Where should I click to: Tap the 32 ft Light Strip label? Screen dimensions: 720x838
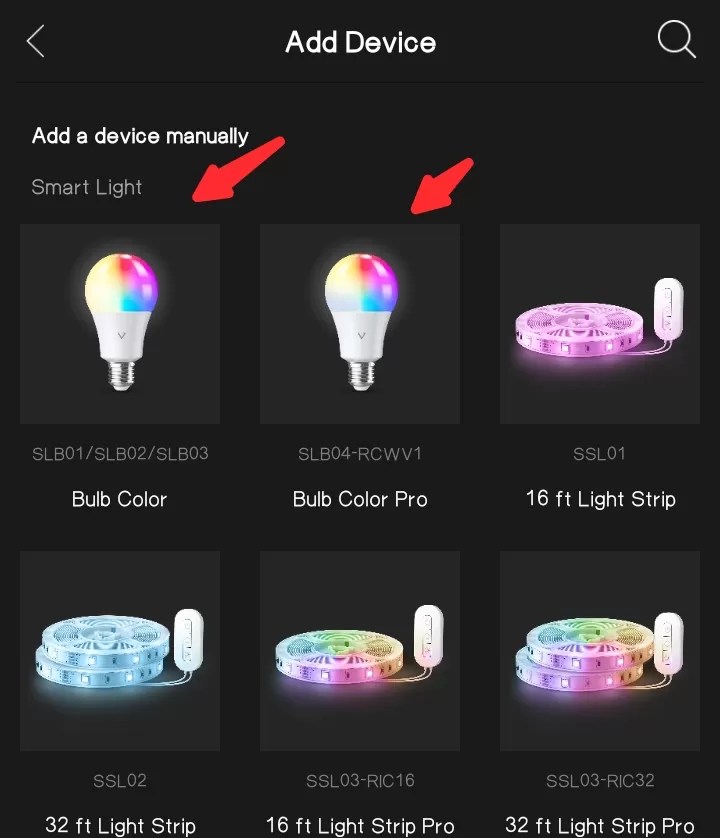click(x=120, y=826)
